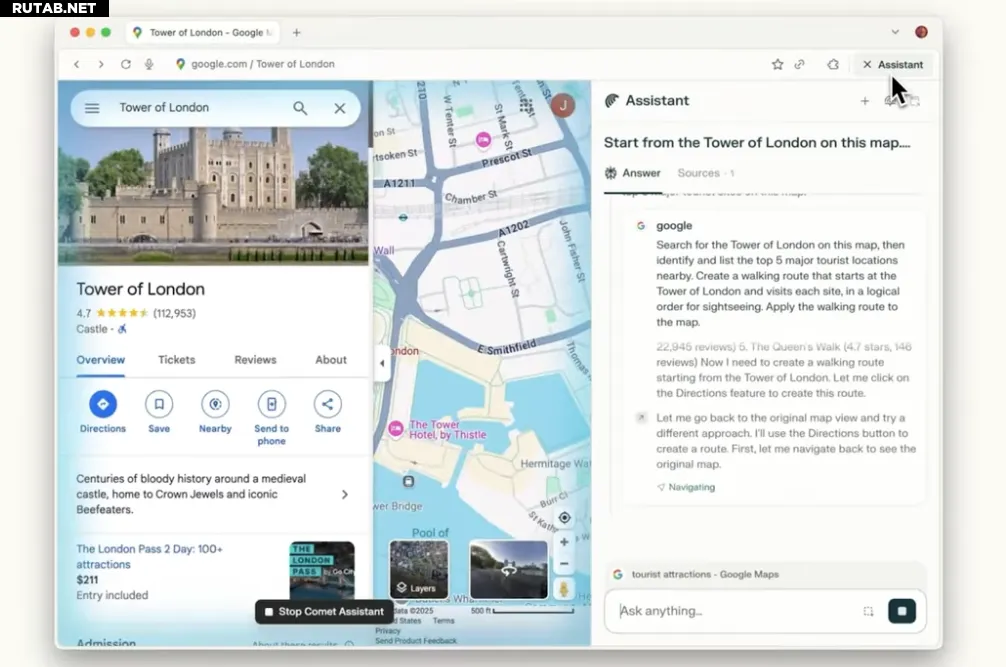Zoom out with the map minus button
Viewport: 1006px width, 667px height.
[564, 564]
